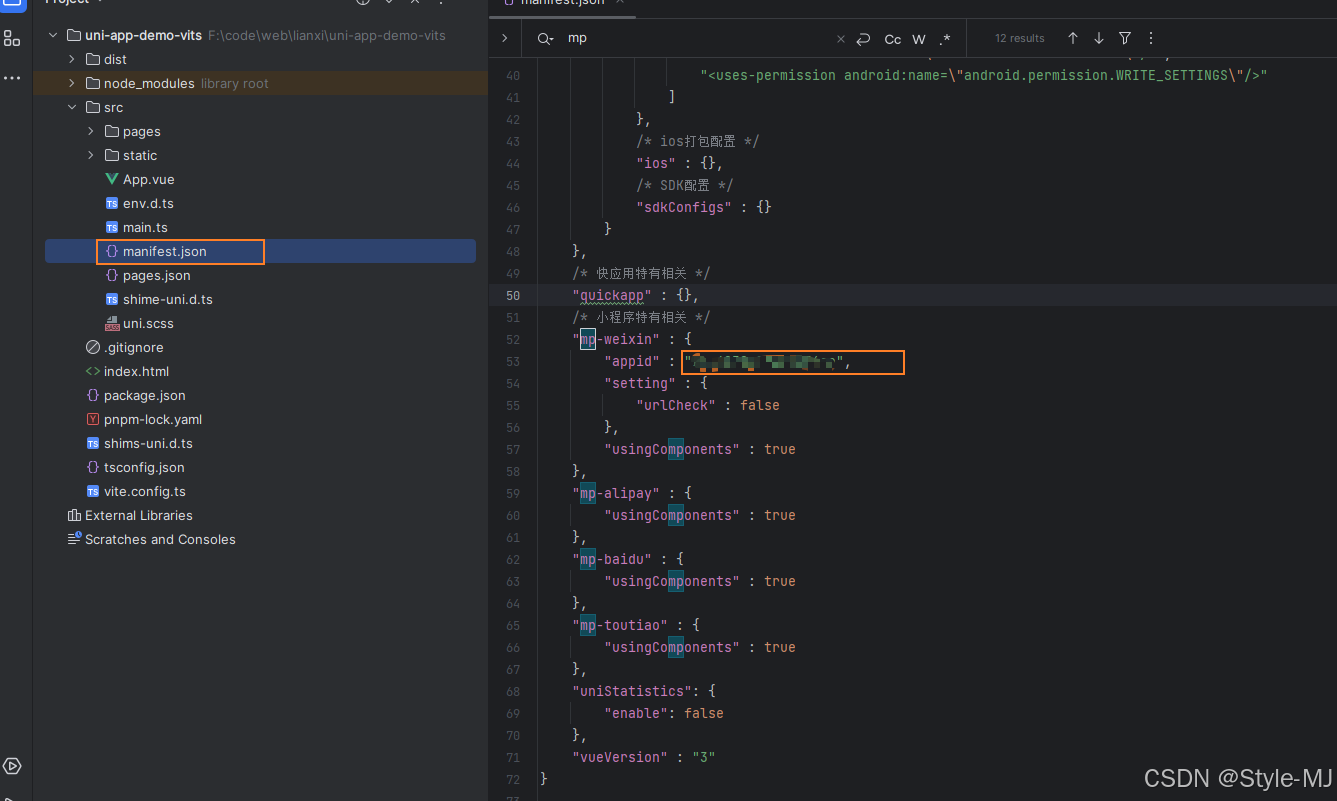Click the "enable" key on line 69

tap(636, 713)
